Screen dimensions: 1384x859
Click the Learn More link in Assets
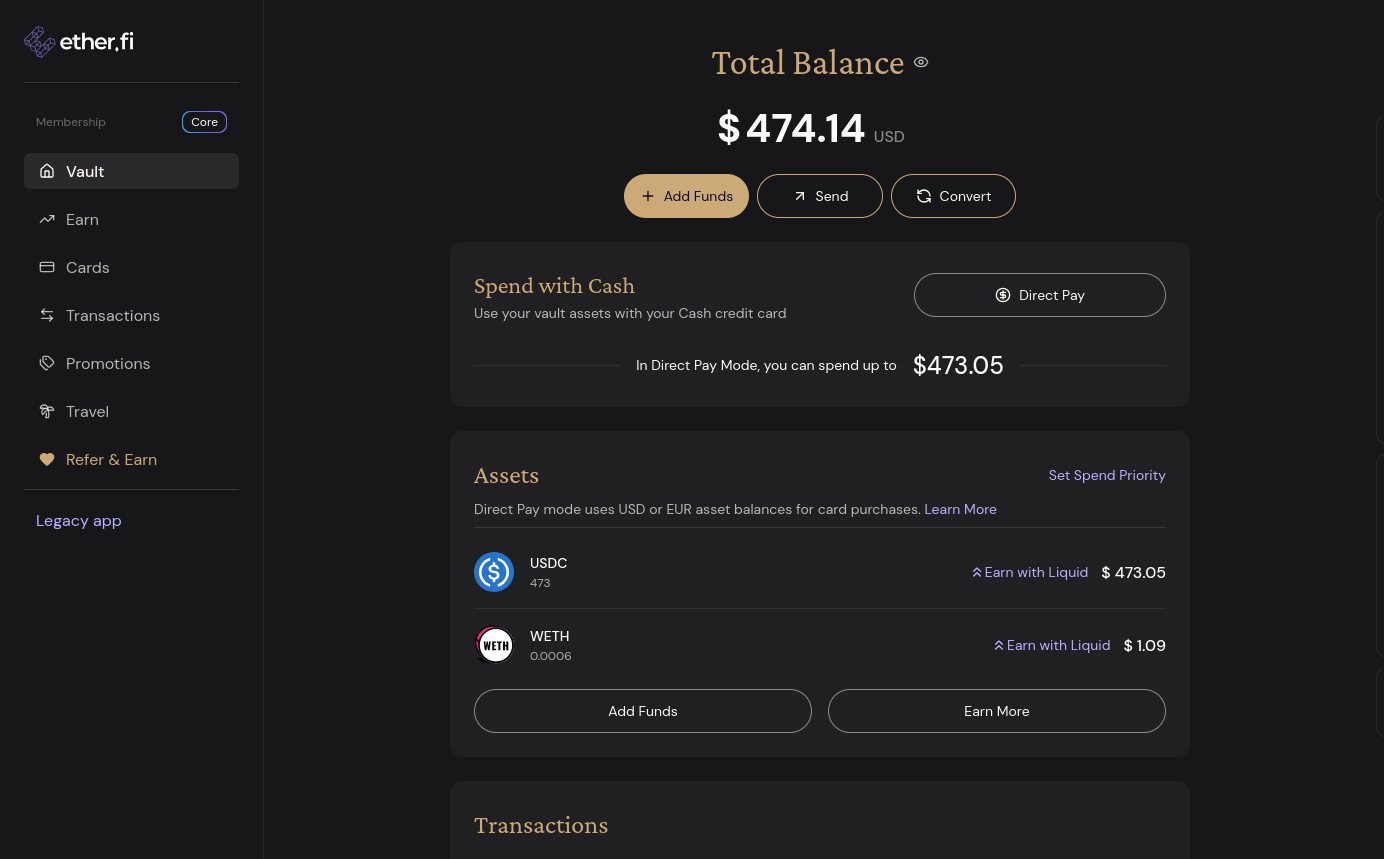point(960,509)
